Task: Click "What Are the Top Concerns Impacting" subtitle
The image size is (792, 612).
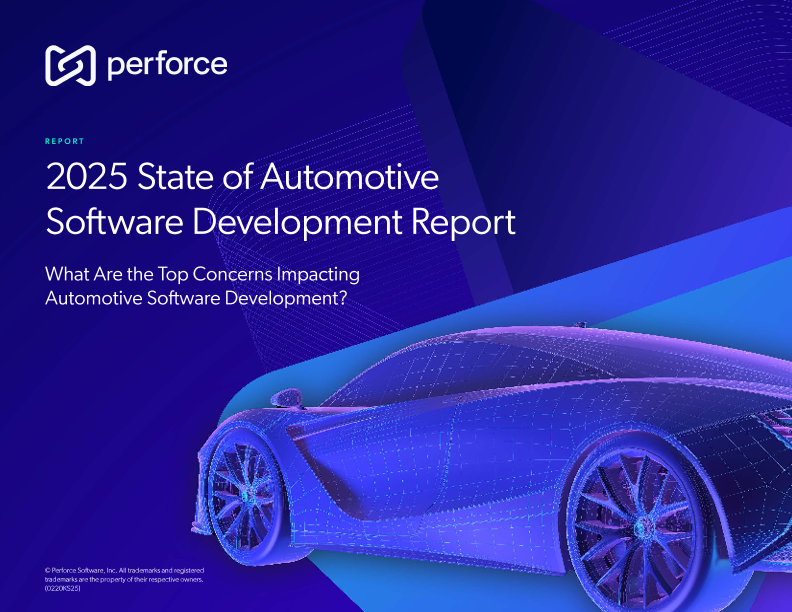Action: coord(203,274)
